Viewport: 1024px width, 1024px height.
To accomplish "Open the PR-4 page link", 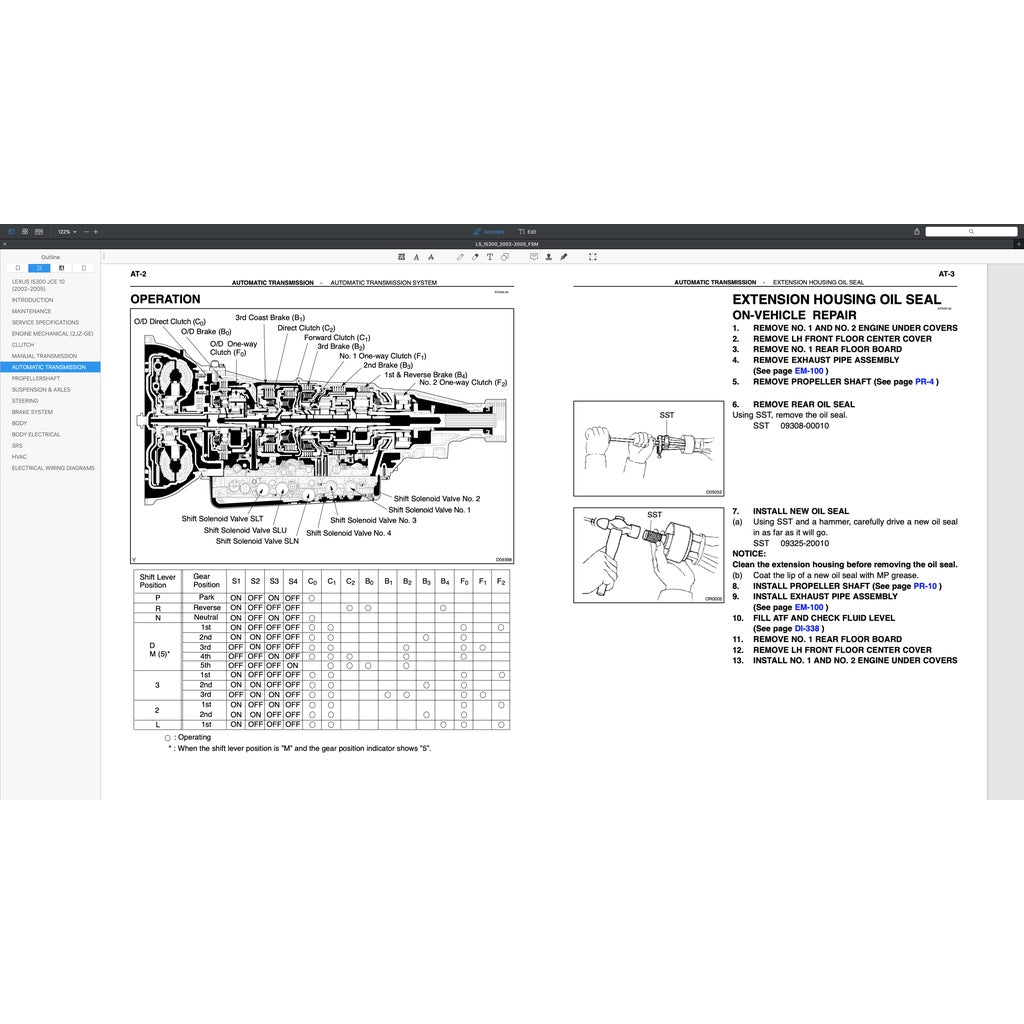I will point(925,382).
